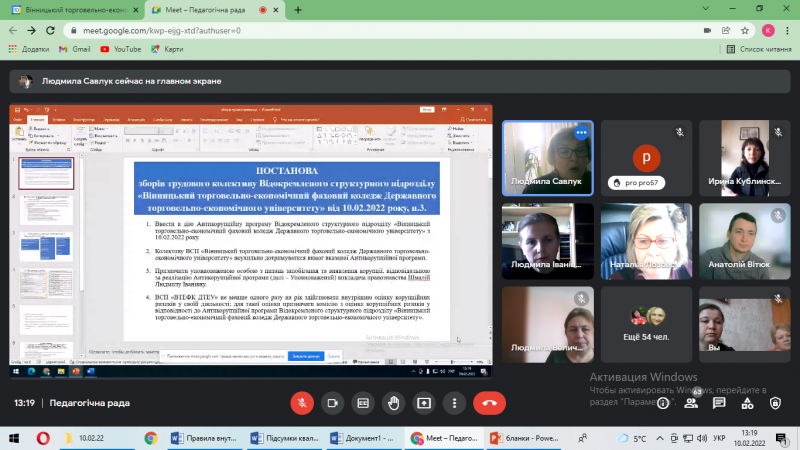The width and height of the screenshot is (800, 450).
Task: Open camera permission icon in address bar
Action: [707, 31]
